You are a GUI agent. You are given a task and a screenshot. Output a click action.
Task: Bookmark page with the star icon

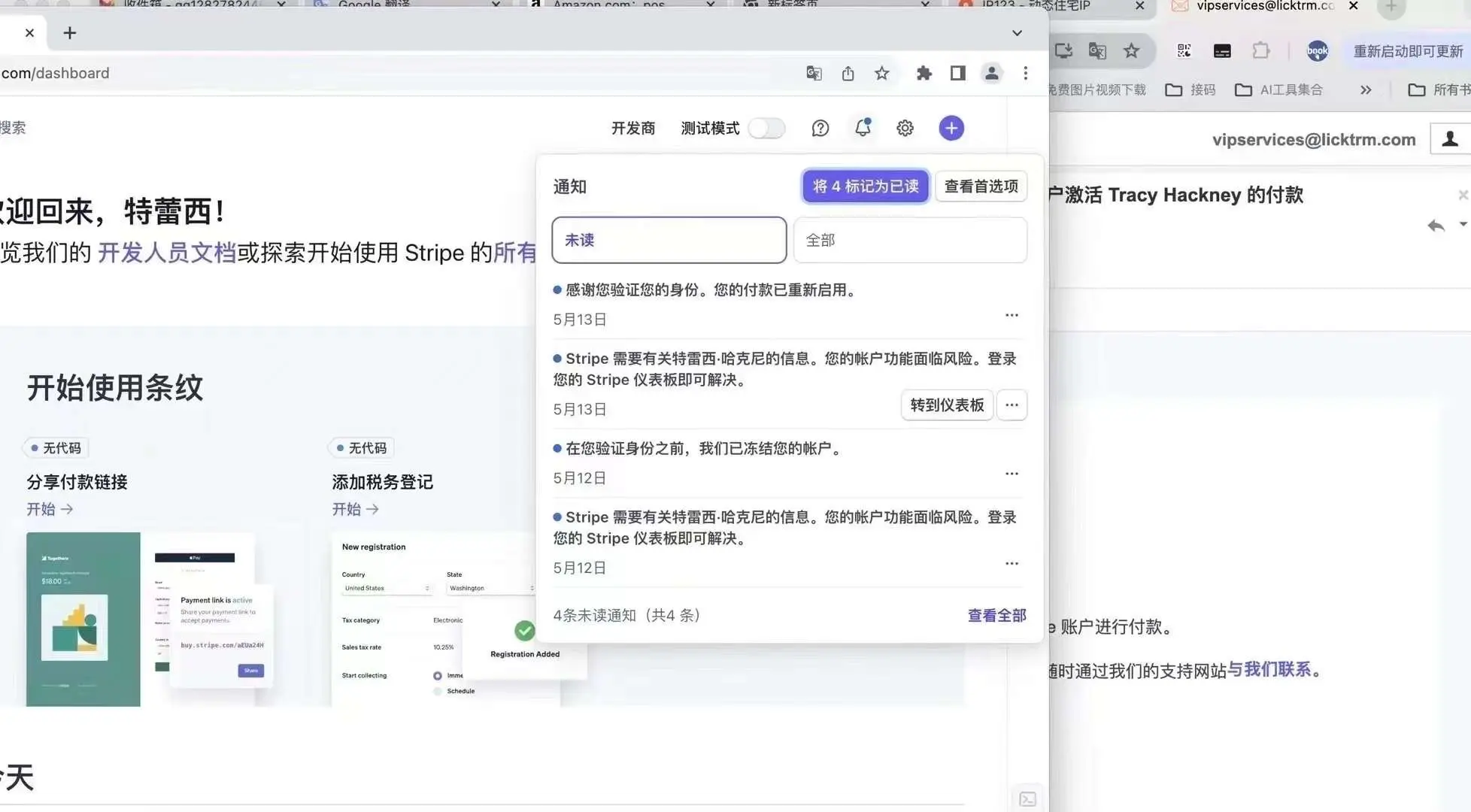pos(881,73)
